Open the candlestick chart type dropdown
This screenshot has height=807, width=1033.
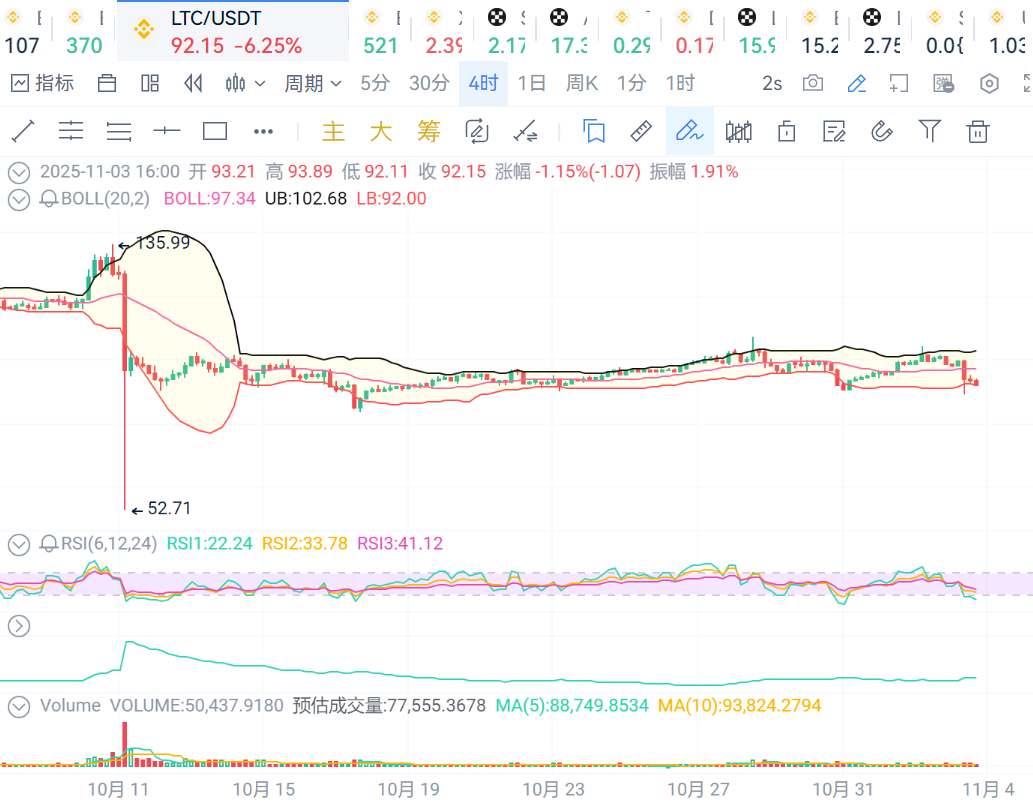click(246, 84)
